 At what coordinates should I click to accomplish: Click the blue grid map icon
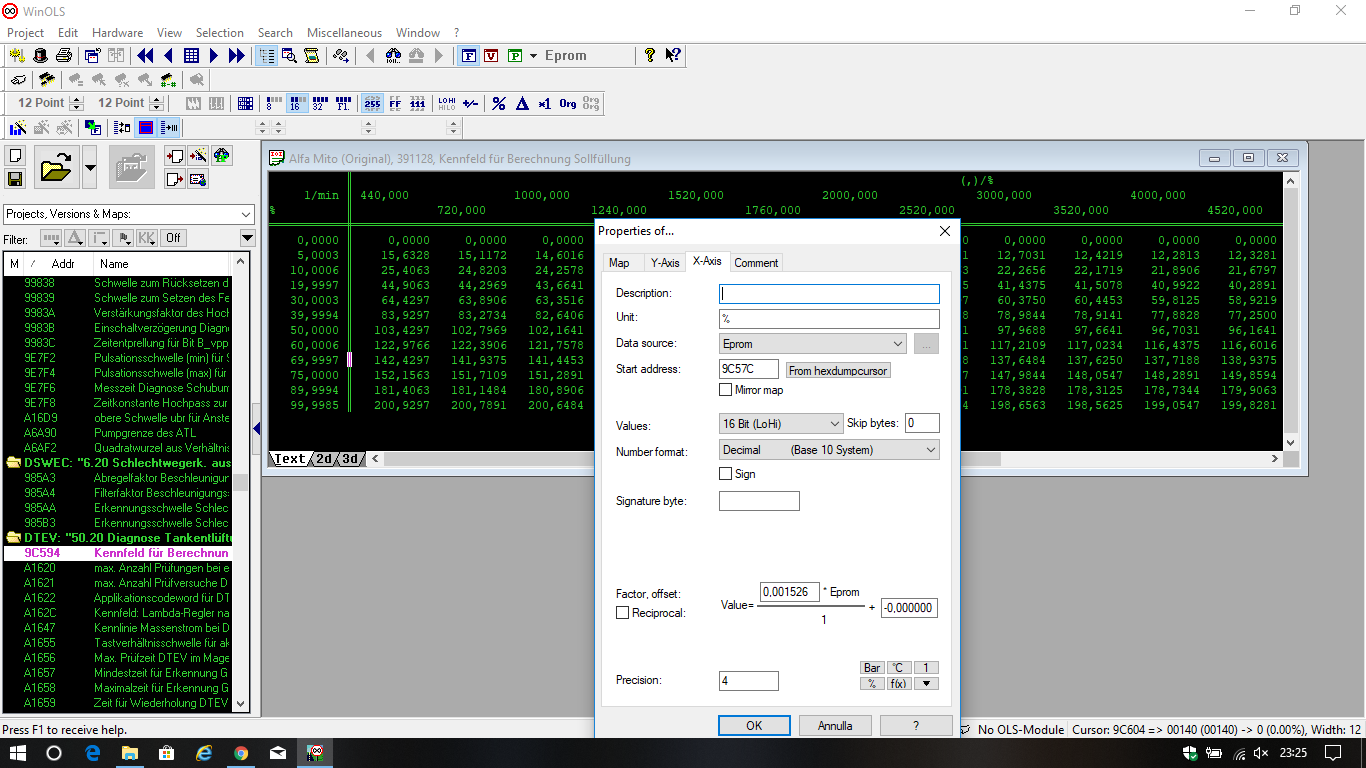click(191, 56)
